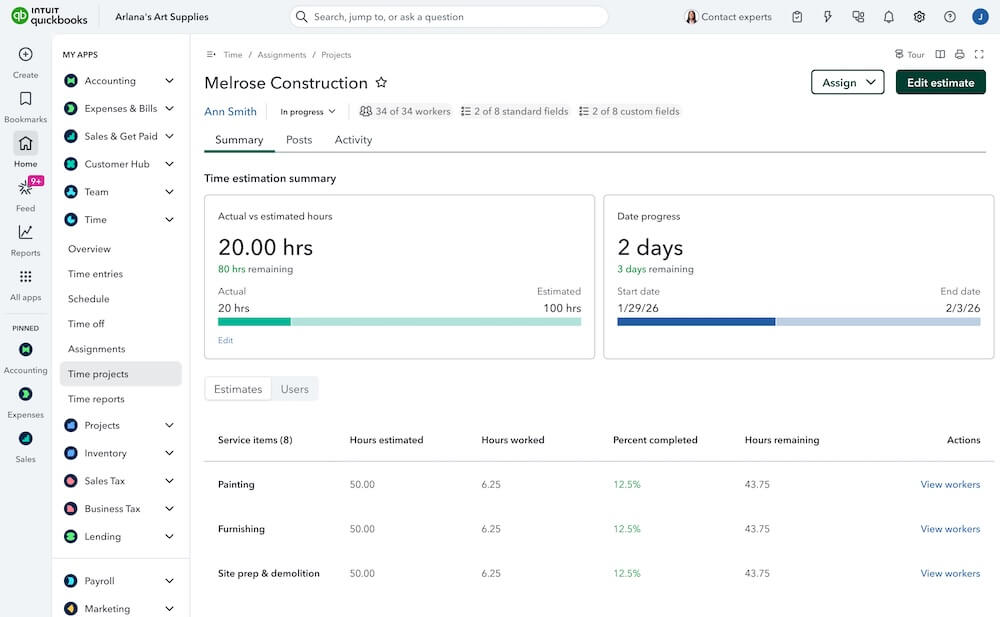Expand the Inventory menu chevron

pos(170,454)
